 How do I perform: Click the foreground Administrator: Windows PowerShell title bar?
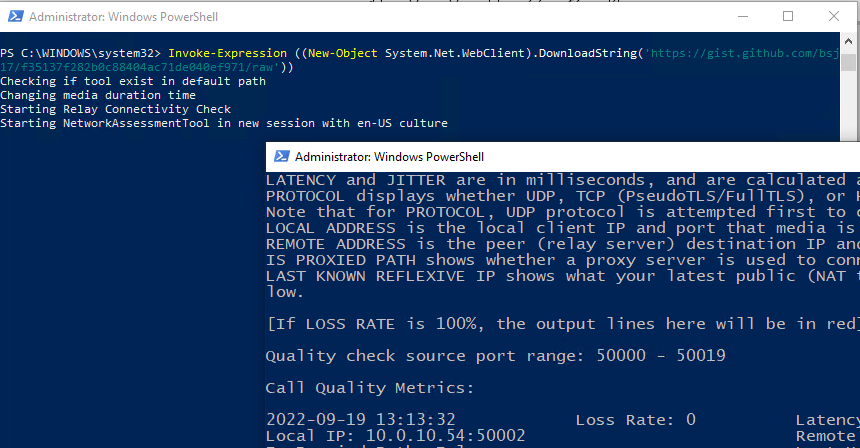pyautogui.click(x=563, y=157)
